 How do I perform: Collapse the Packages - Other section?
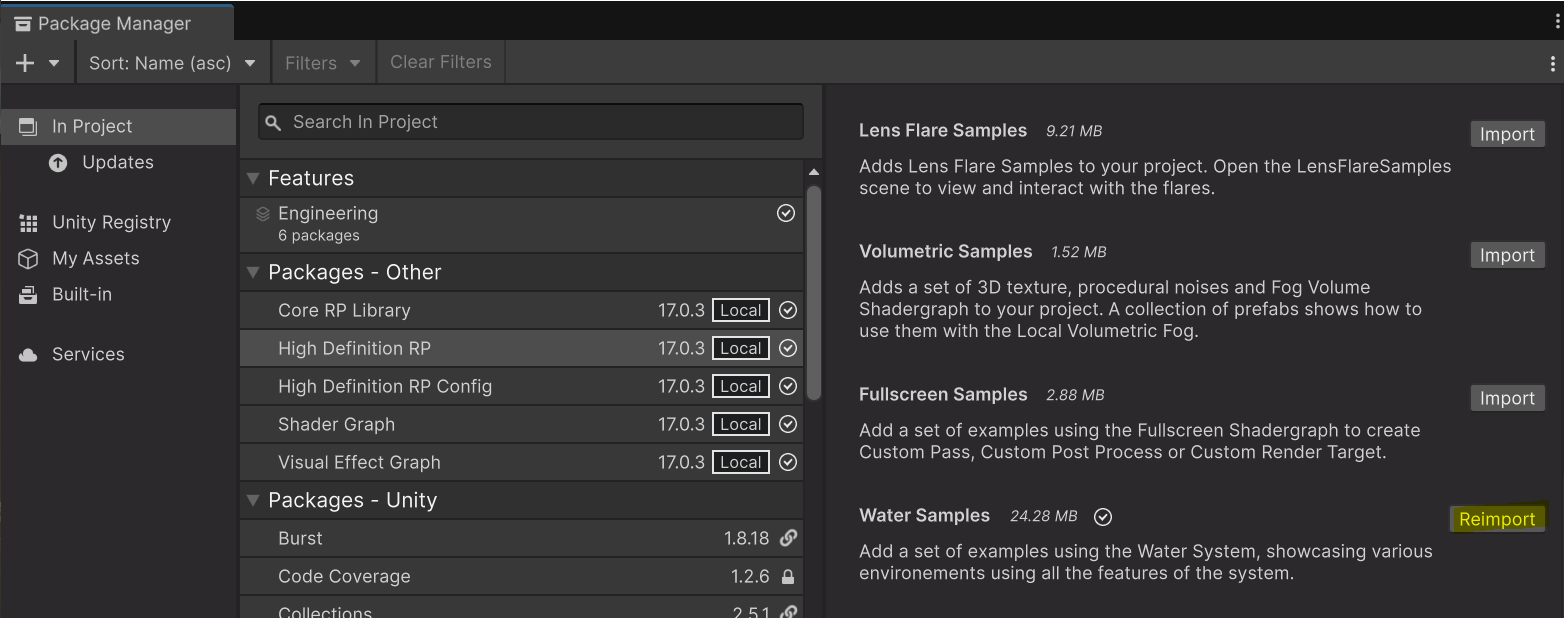click(x=252, y=272)
